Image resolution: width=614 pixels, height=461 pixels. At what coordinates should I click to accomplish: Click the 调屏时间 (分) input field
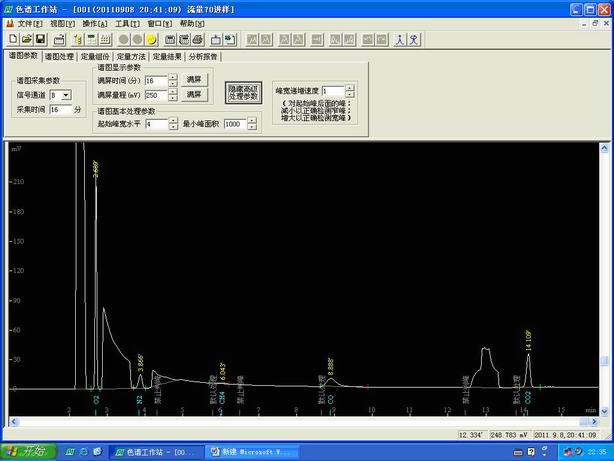pos(156,81)
